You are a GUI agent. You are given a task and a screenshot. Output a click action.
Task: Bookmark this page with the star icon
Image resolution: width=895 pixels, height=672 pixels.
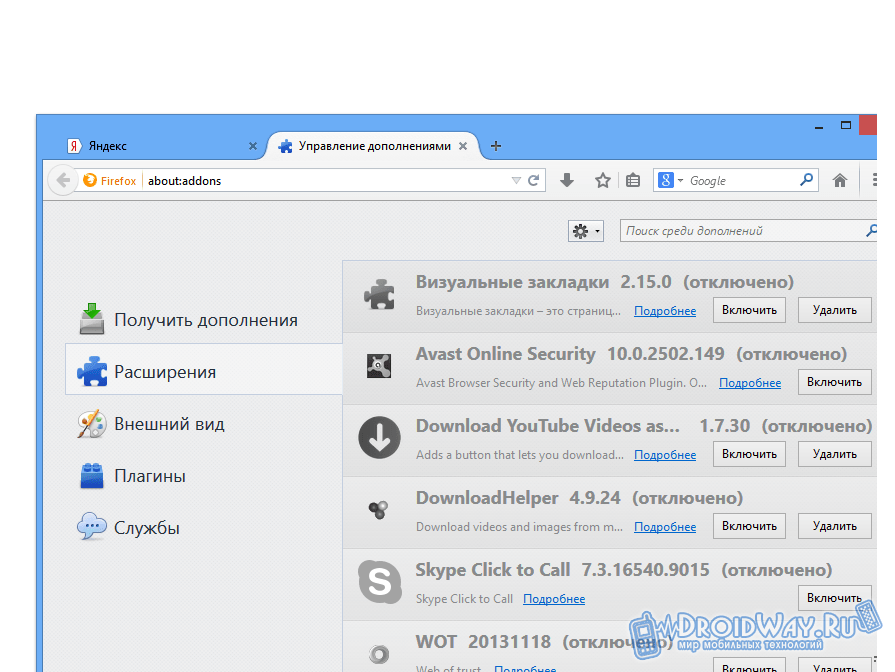[603, 180]
